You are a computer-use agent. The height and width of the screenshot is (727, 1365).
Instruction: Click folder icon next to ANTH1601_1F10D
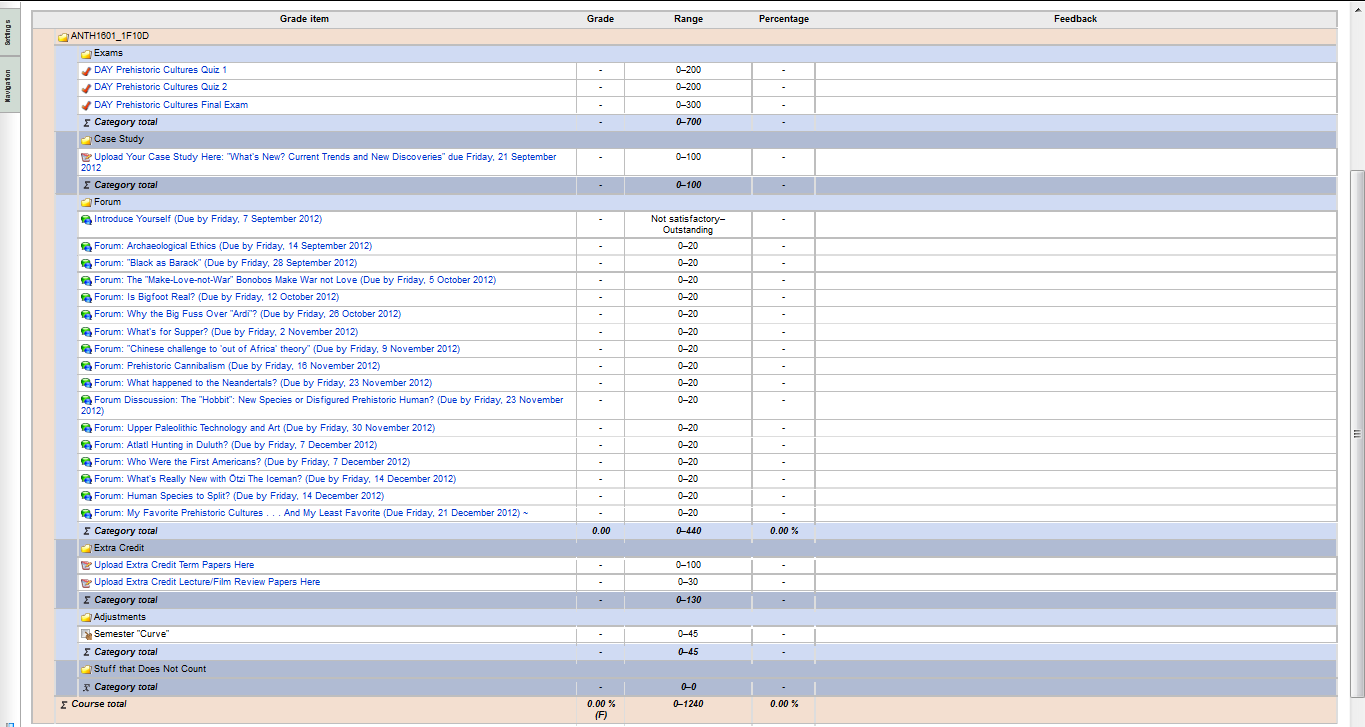[63, 37]
